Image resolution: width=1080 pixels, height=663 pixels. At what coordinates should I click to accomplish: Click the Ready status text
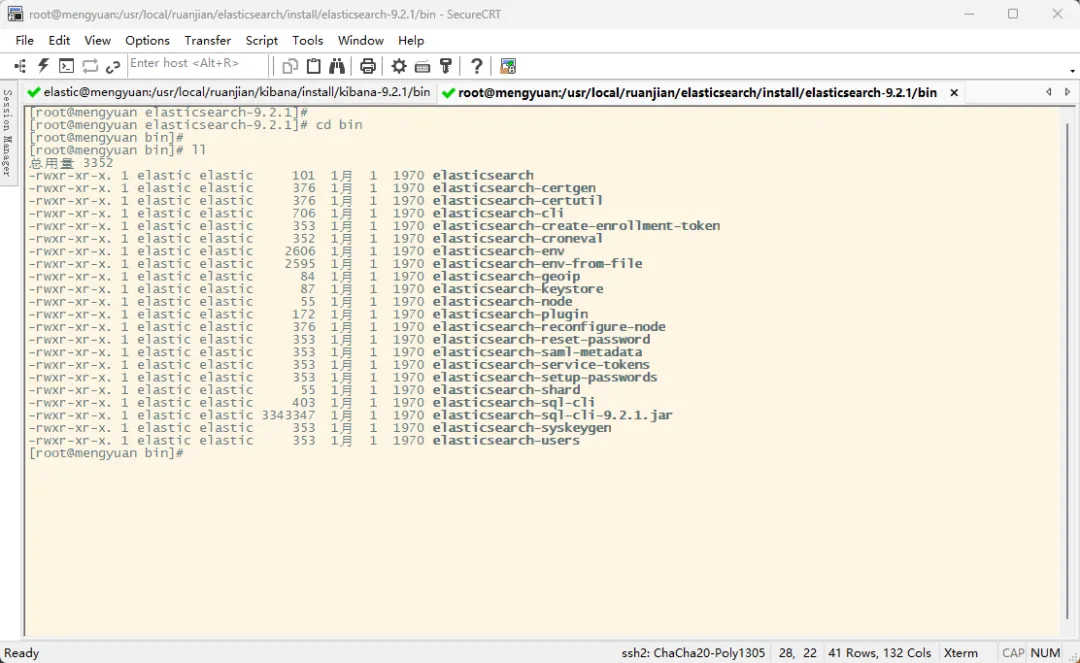(x=21, y=653)
